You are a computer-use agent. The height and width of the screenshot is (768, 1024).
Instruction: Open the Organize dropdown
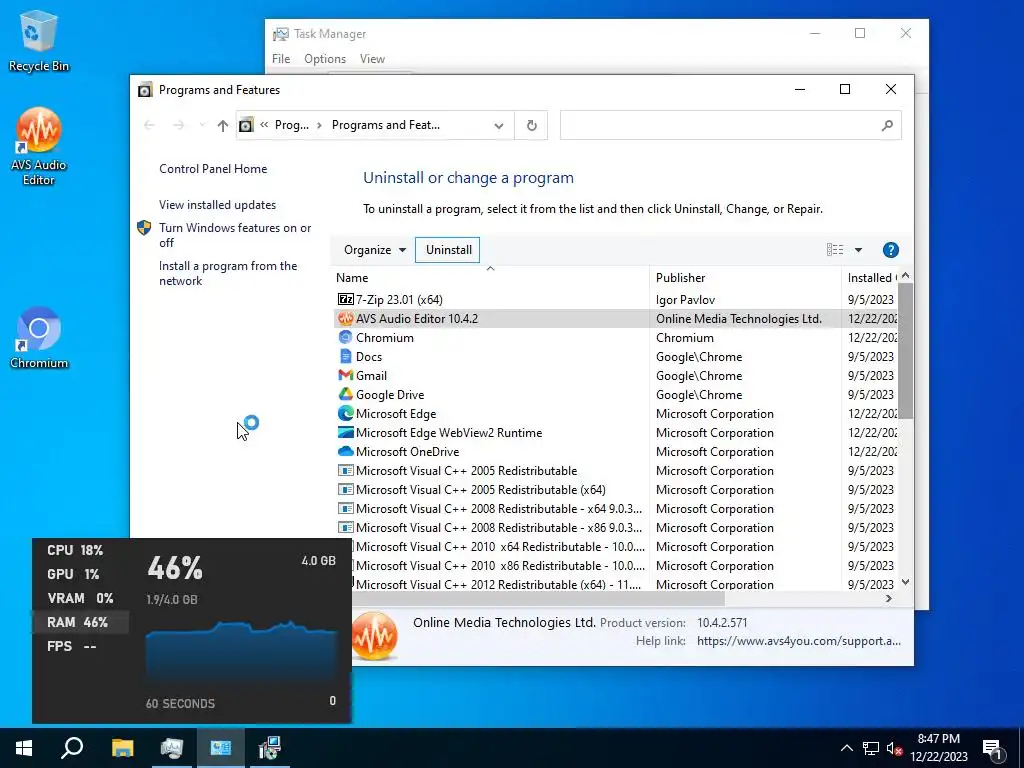375,250
